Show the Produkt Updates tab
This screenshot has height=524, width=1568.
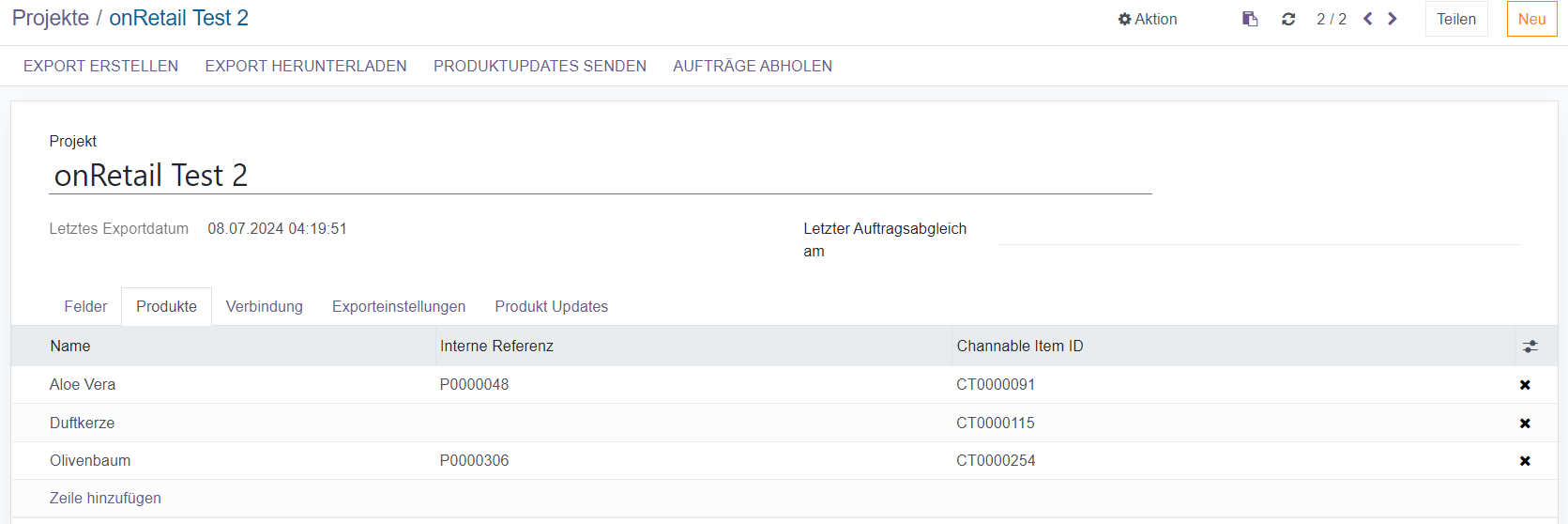pyautogui.click(x=552, y=307)
